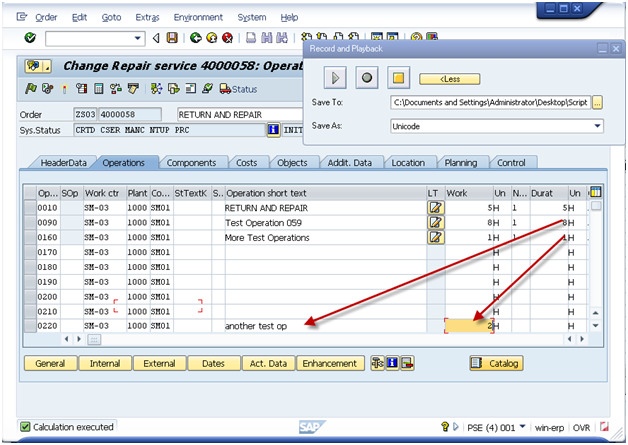Click the left triangle beside the command field
The height and width of the screenshot is (445, 628).
[x=156, y=38]
